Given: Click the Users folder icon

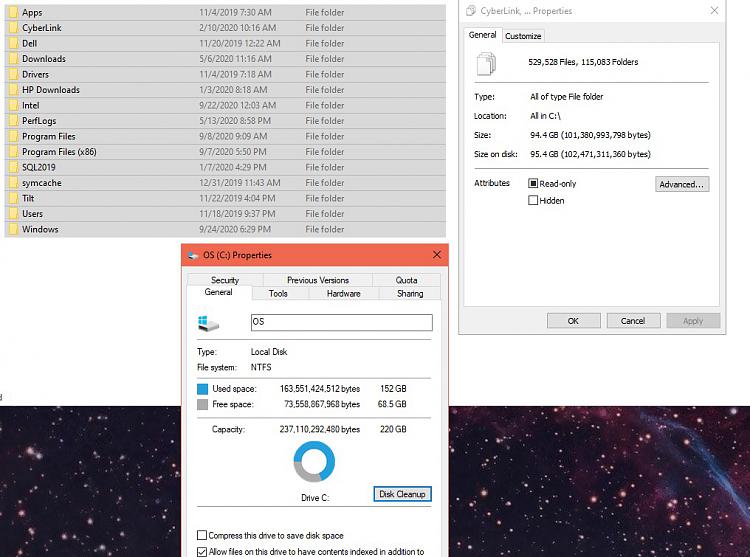Looking at the screenshot, I should click(x=13, y=214).
